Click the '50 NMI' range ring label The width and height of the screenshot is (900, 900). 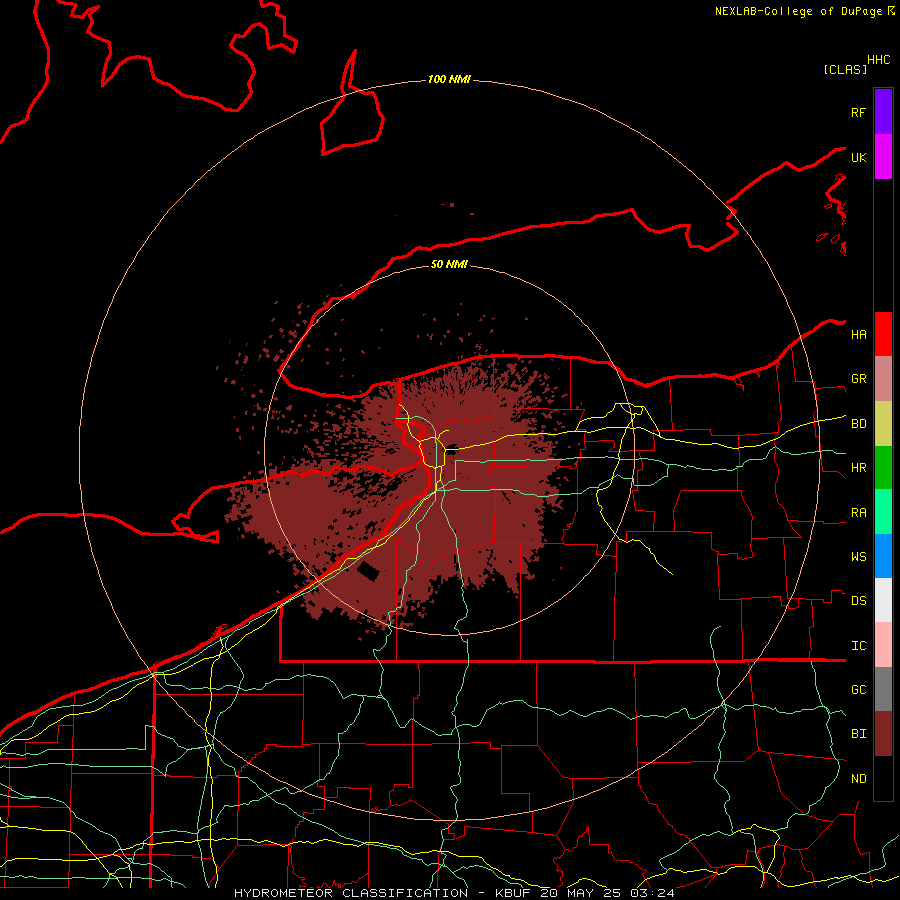449,264
